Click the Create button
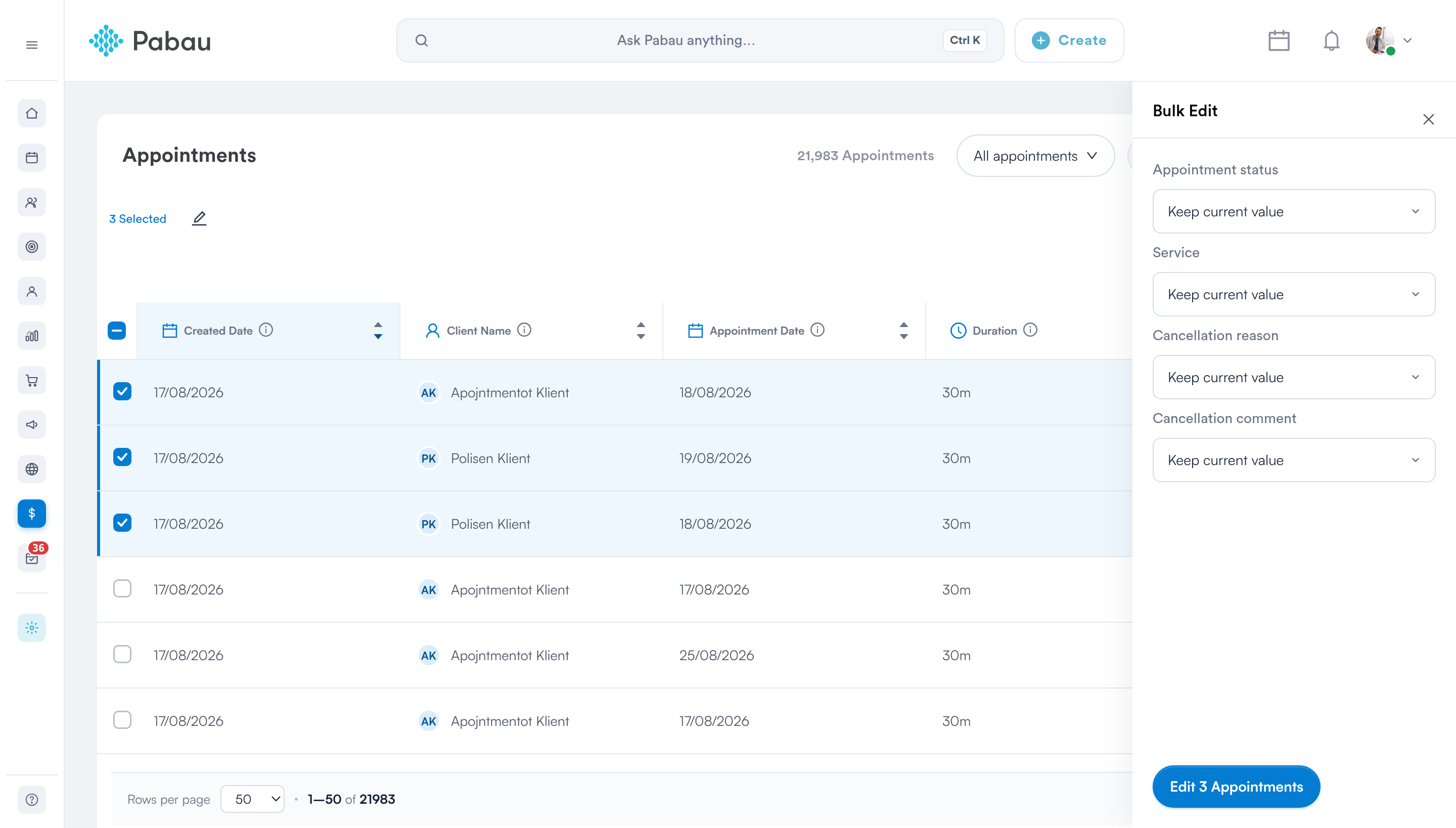1456x828 pixels. (1069, 40)
